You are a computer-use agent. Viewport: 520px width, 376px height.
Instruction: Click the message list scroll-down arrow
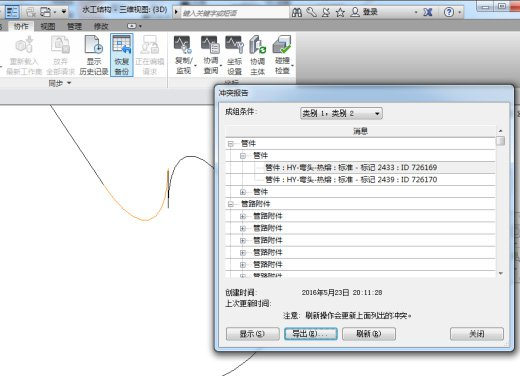tap(500, 273)
